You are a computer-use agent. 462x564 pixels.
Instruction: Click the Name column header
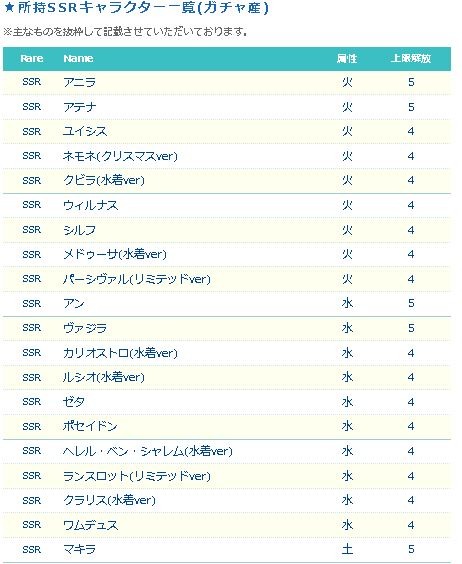click(x=78, y=58)
